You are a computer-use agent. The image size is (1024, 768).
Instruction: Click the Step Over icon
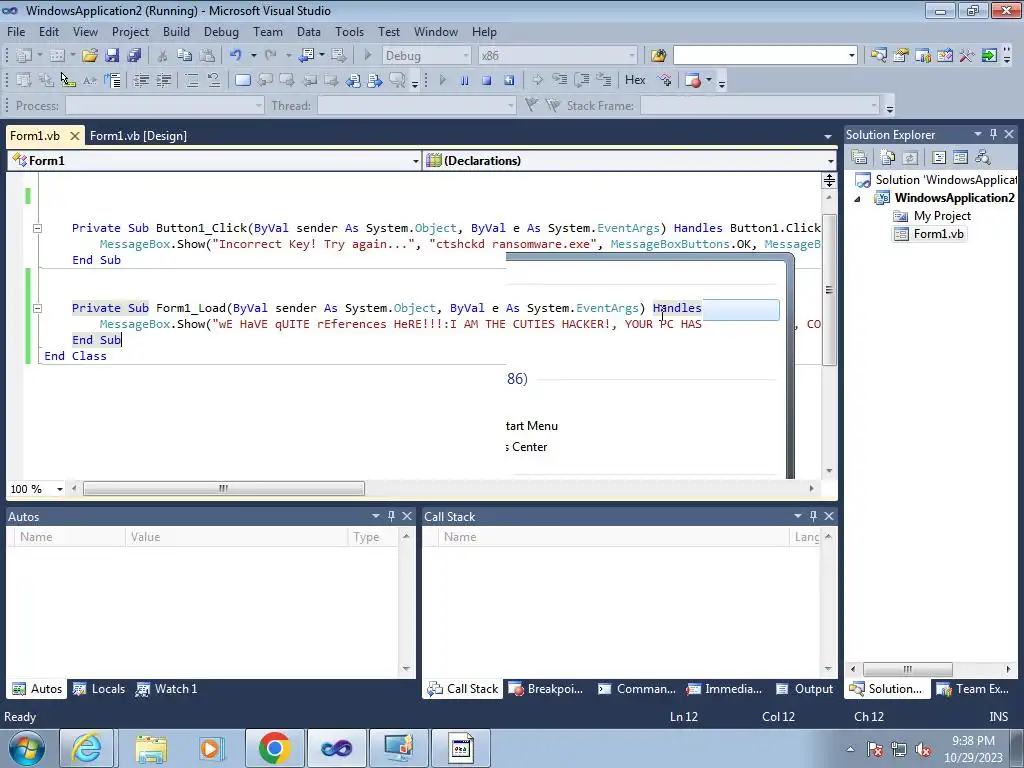(x=582, y=80)
